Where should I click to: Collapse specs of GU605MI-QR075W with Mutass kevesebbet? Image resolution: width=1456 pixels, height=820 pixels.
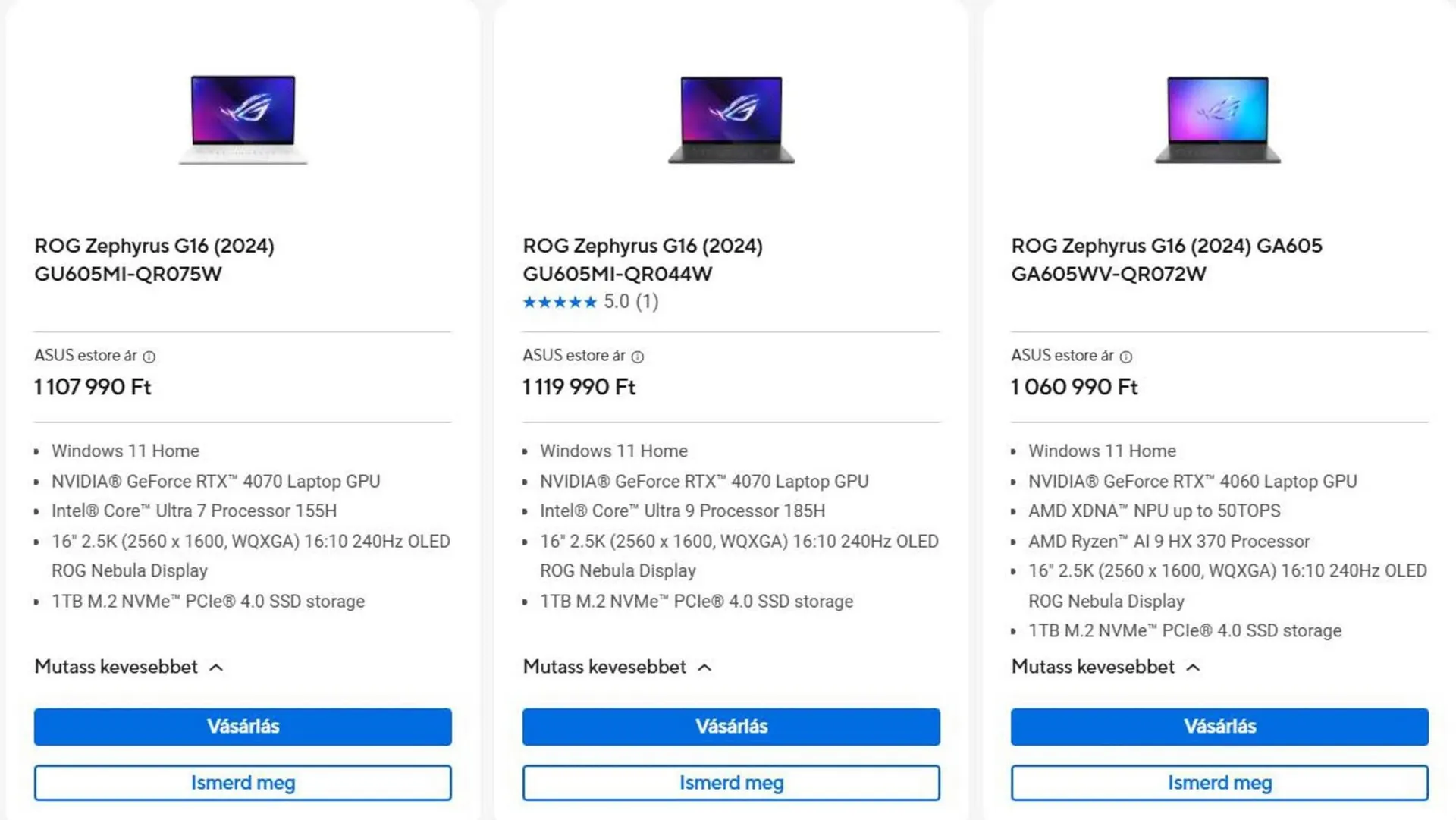pos(129,667)
